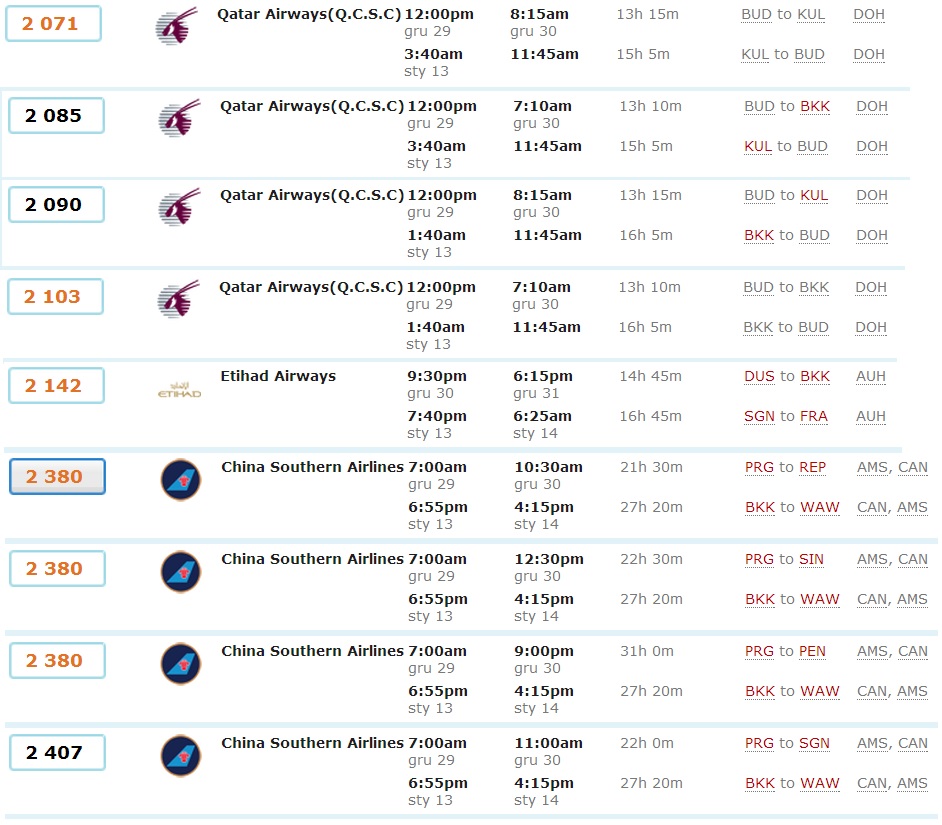The width and height of the screenshot is (942, 825).
Task: Click the 11:00am arrival time
Action: click(548, 743)
